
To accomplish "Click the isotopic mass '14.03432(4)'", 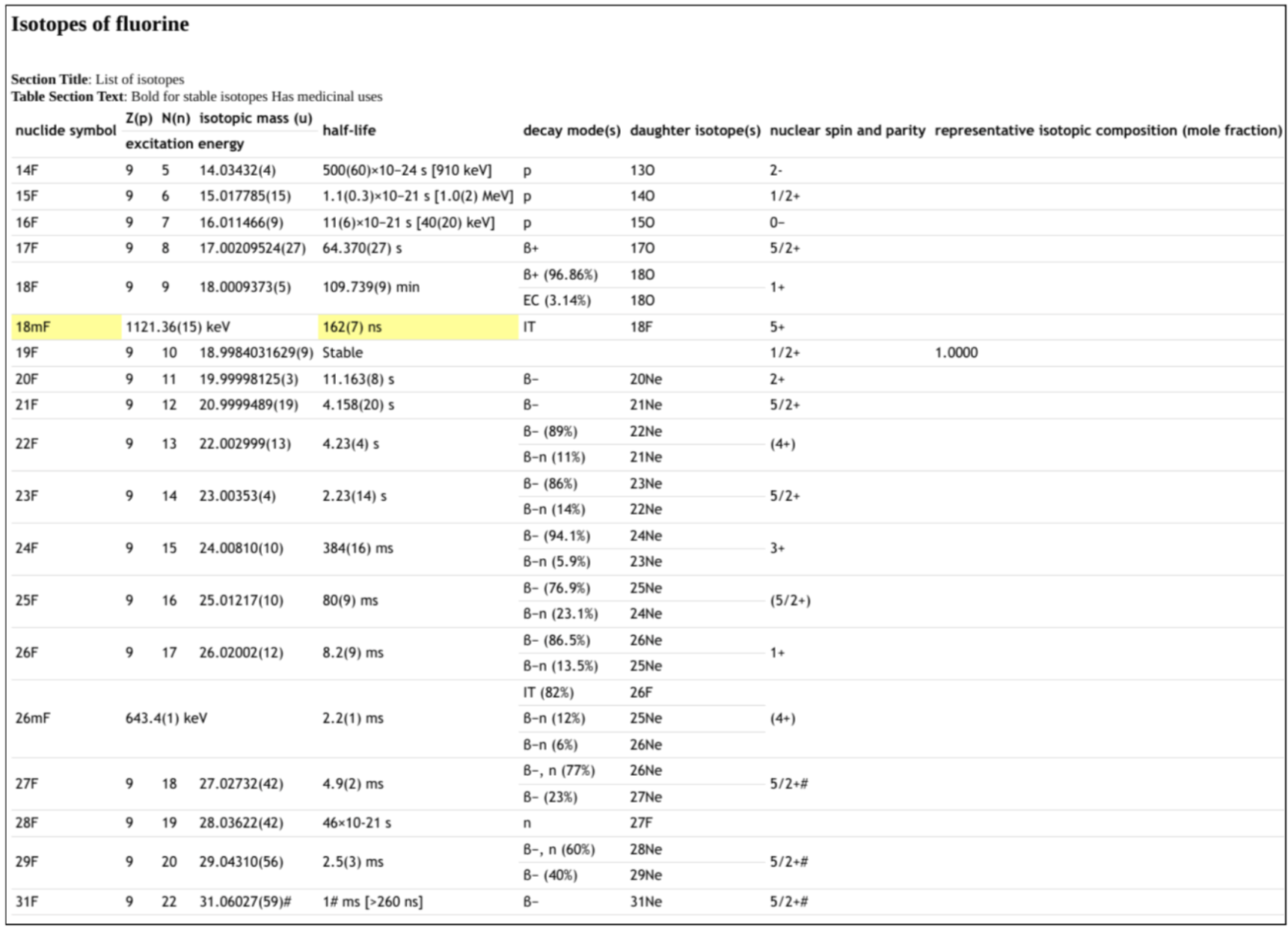I will [x=237, y=171].
